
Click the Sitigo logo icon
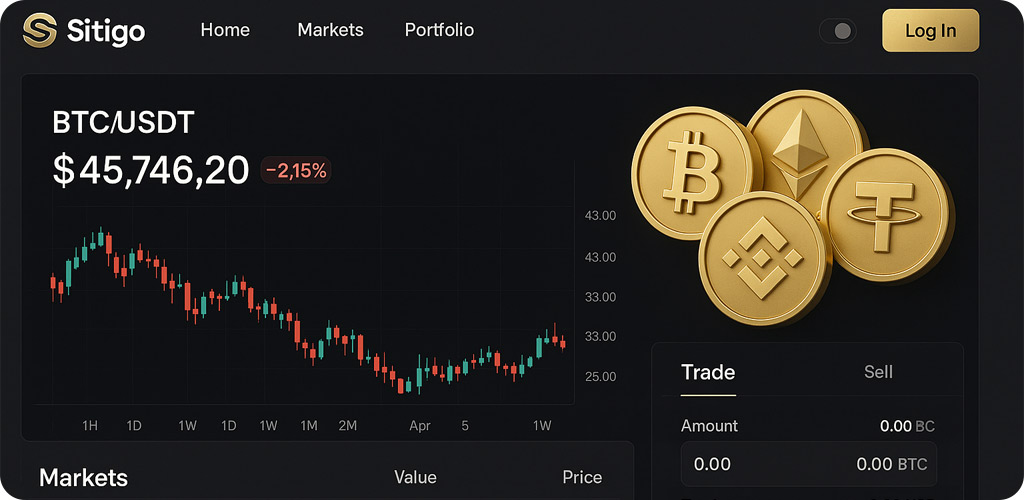pos(40,30)
